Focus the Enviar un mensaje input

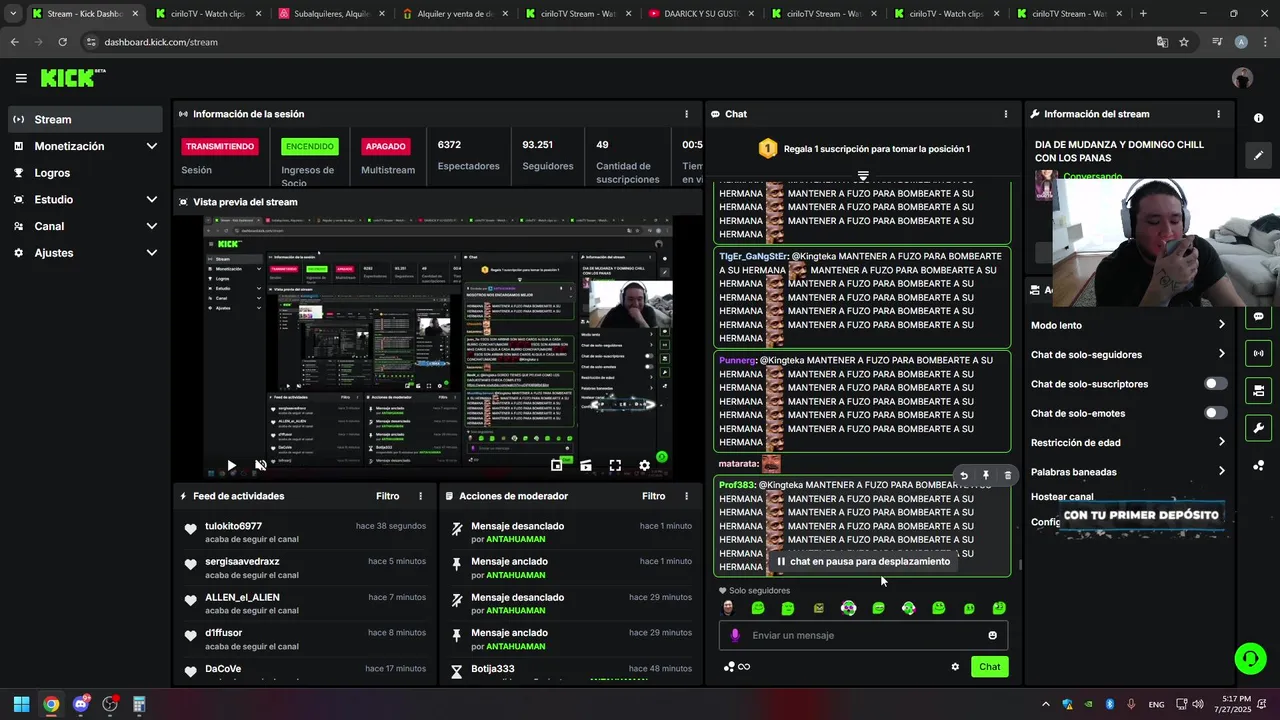[x=863, y=635]
